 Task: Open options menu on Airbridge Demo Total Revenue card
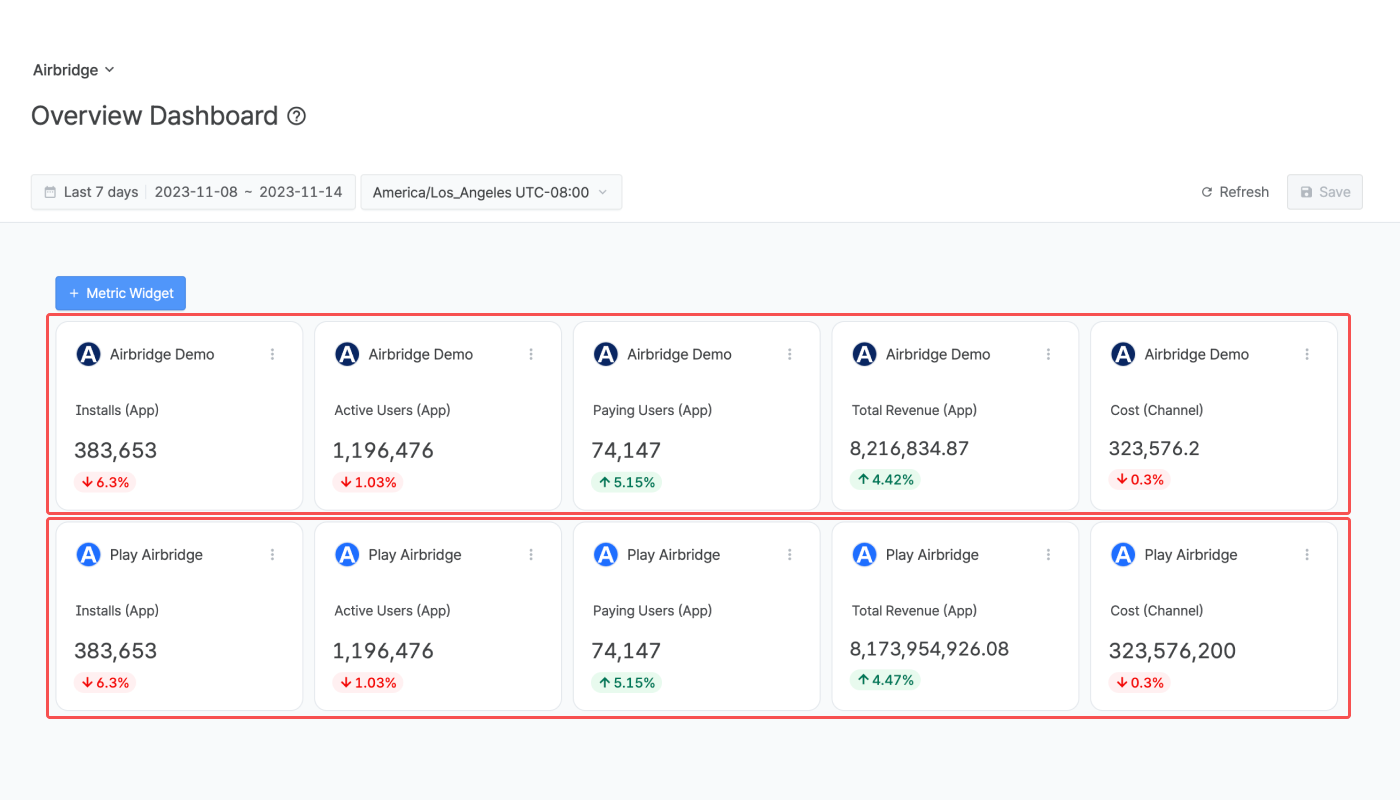tap(1049, 354)
